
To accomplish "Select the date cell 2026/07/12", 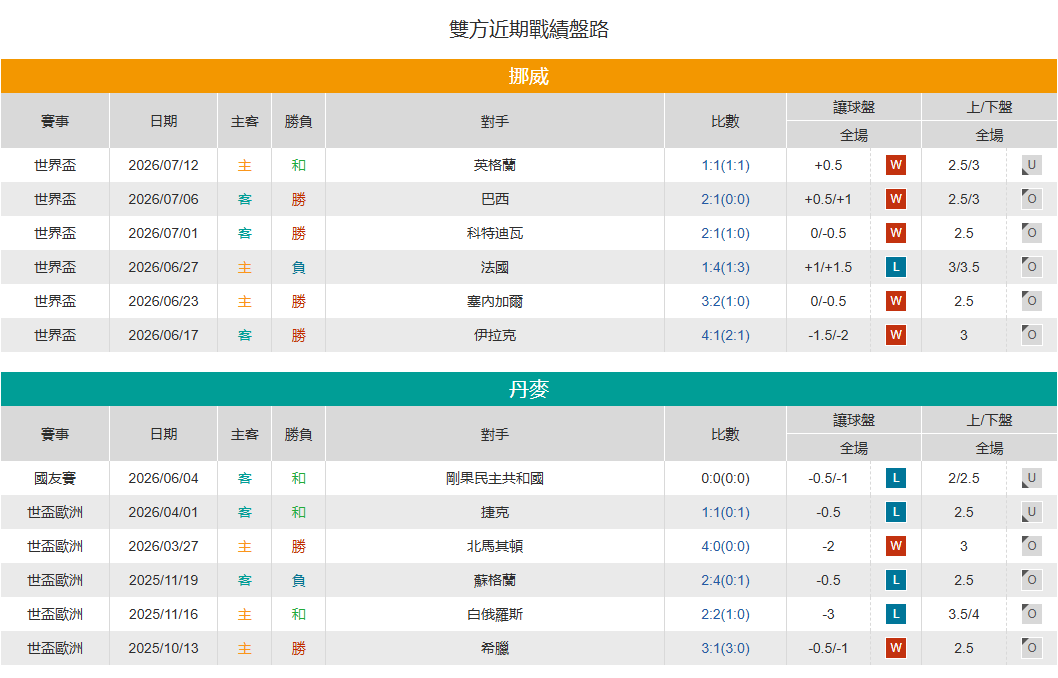I will pos(163,165).
